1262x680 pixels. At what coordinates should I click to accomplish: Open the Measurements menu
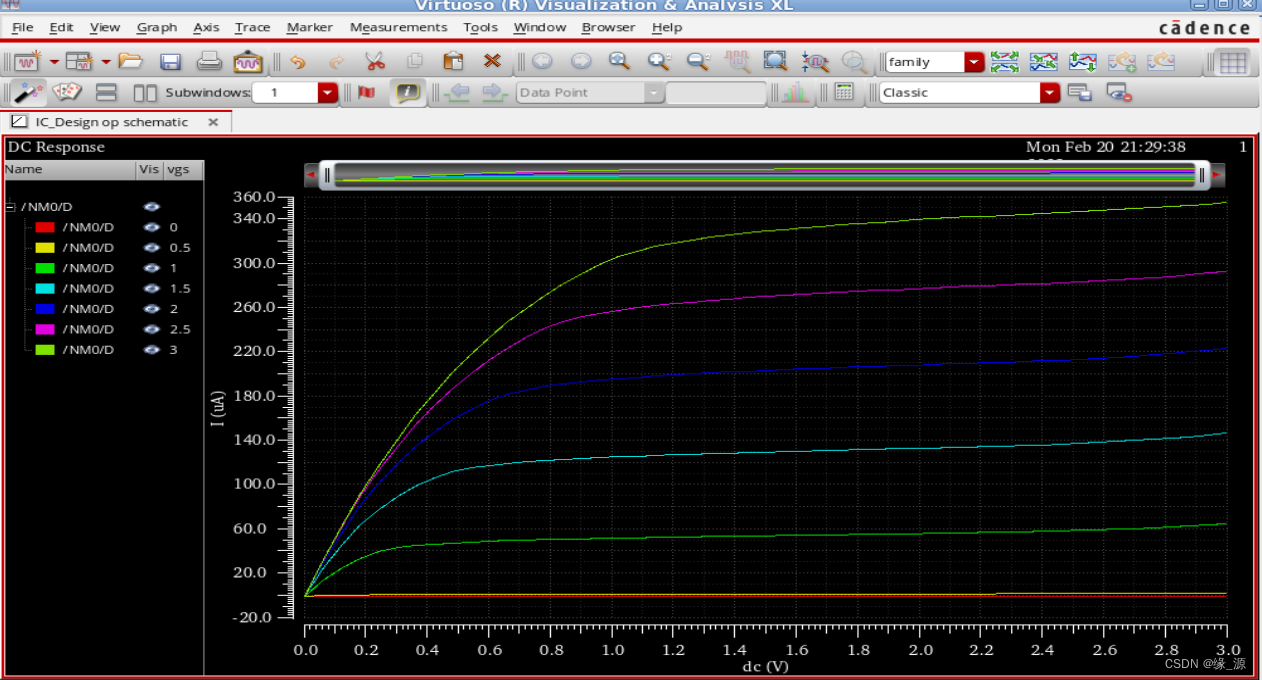(399, 27)
